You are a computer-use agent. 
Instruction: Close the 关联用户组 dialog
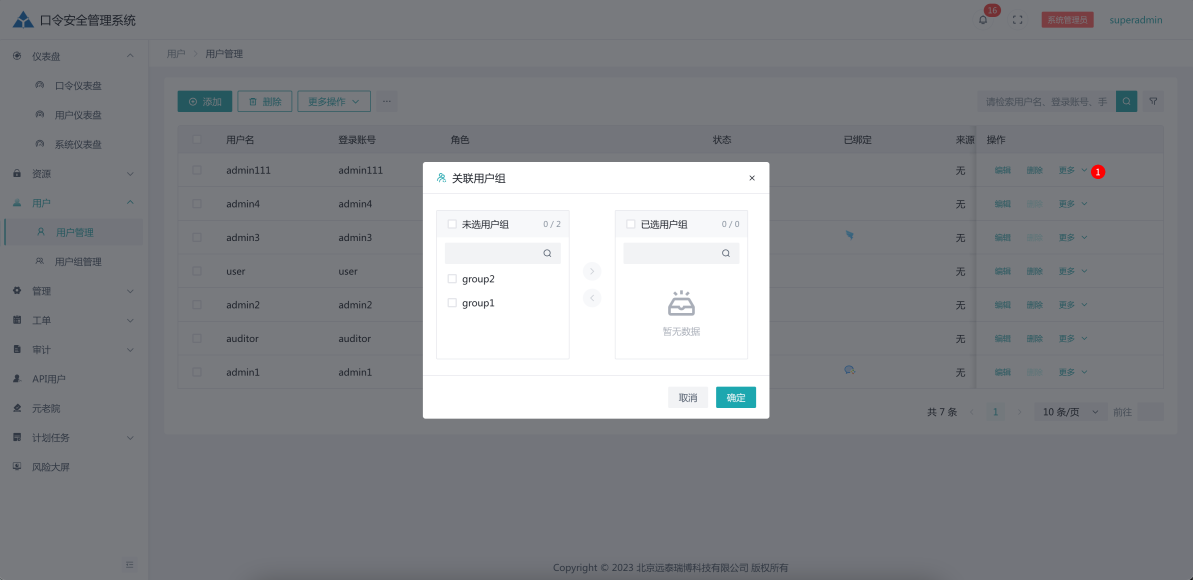752,178
